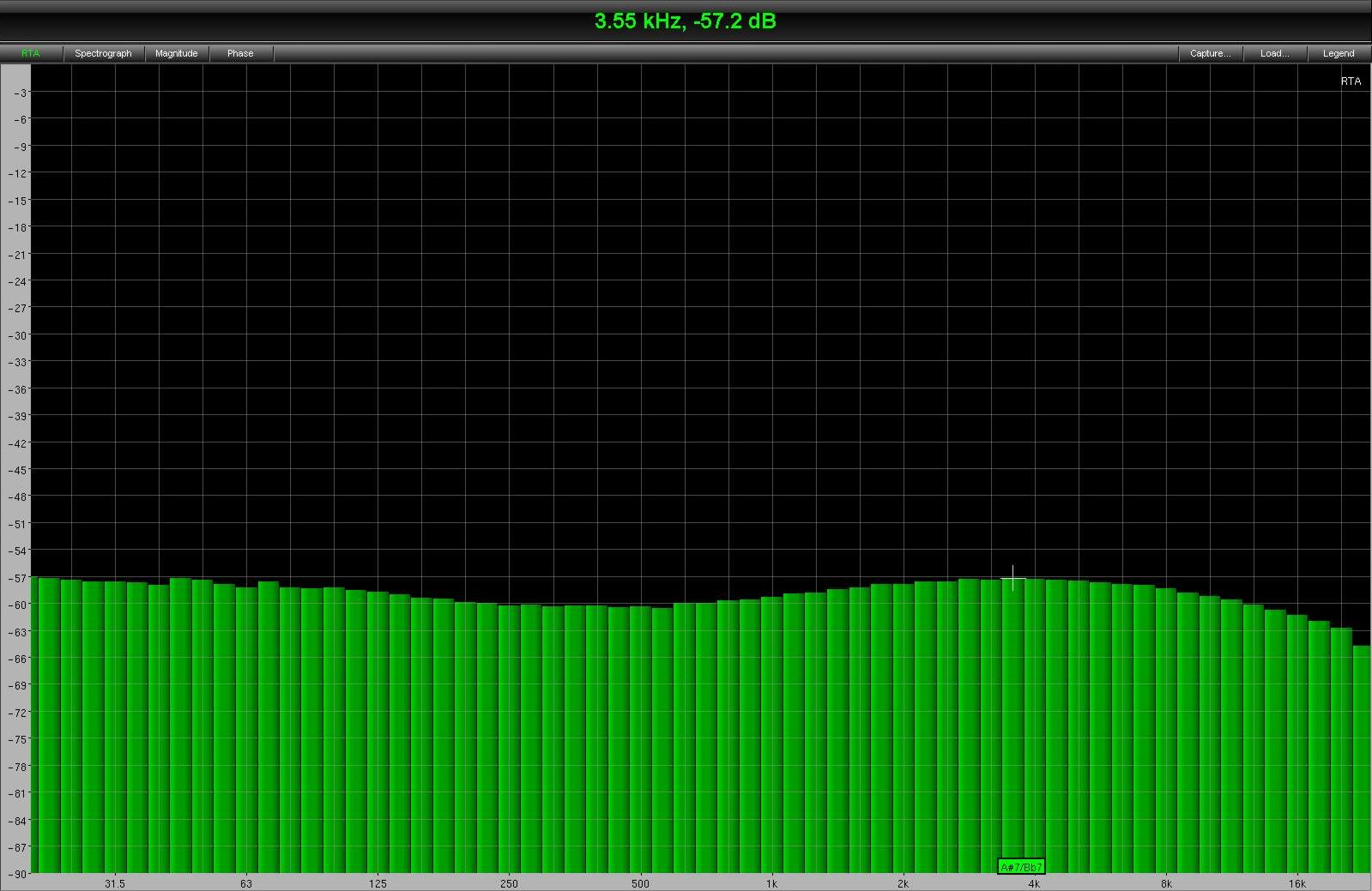Switch to the Spectrograph tab

(x=103, y=53)
